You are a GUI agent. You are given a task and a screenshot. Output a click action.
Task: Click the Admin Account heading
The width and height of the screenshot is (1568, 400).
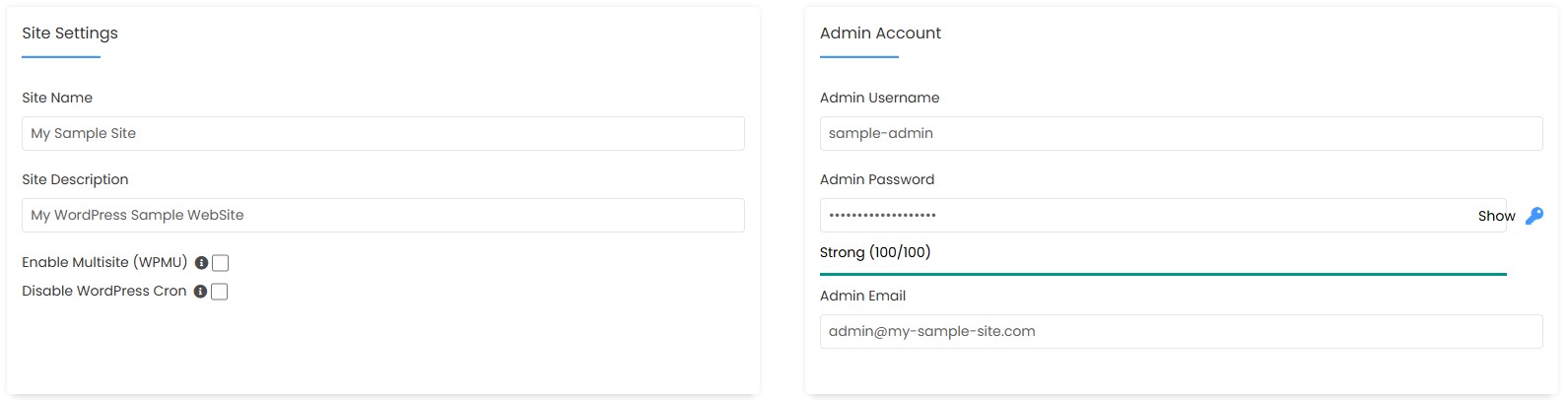(x=880, y=33)
